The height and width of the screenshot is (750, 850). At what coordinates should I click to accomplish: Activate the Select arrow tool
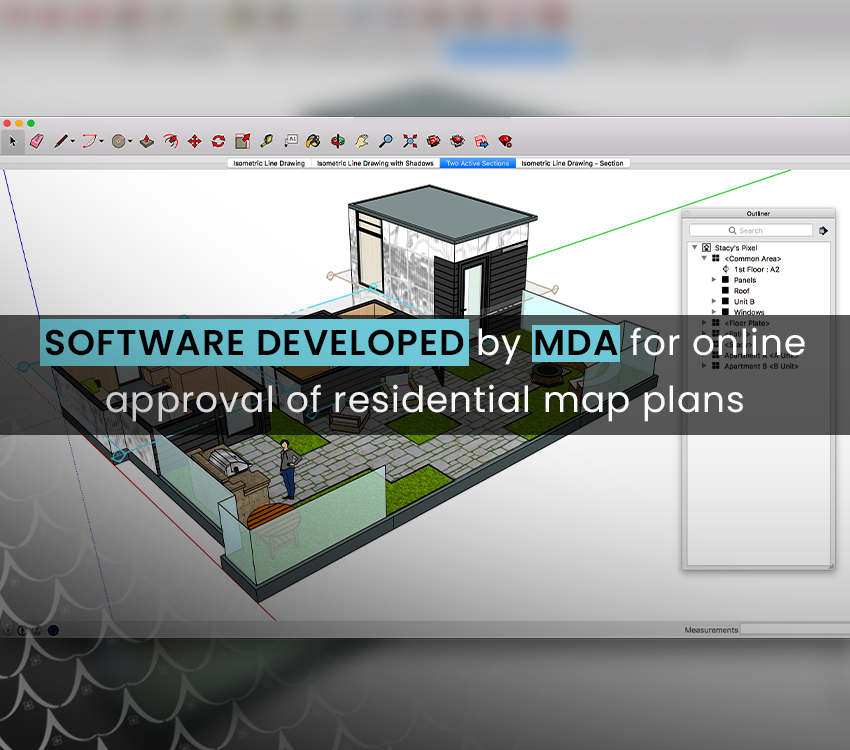14,141
